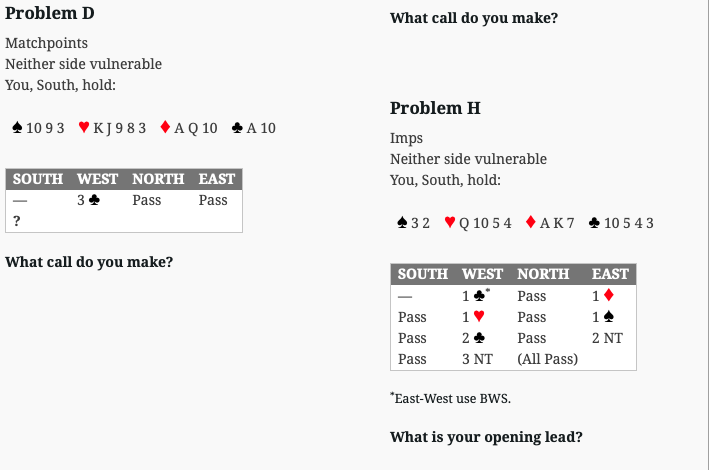Click the question mark in South's bidding cell
This screenshot has width=709, height=470.
[17, 221]
